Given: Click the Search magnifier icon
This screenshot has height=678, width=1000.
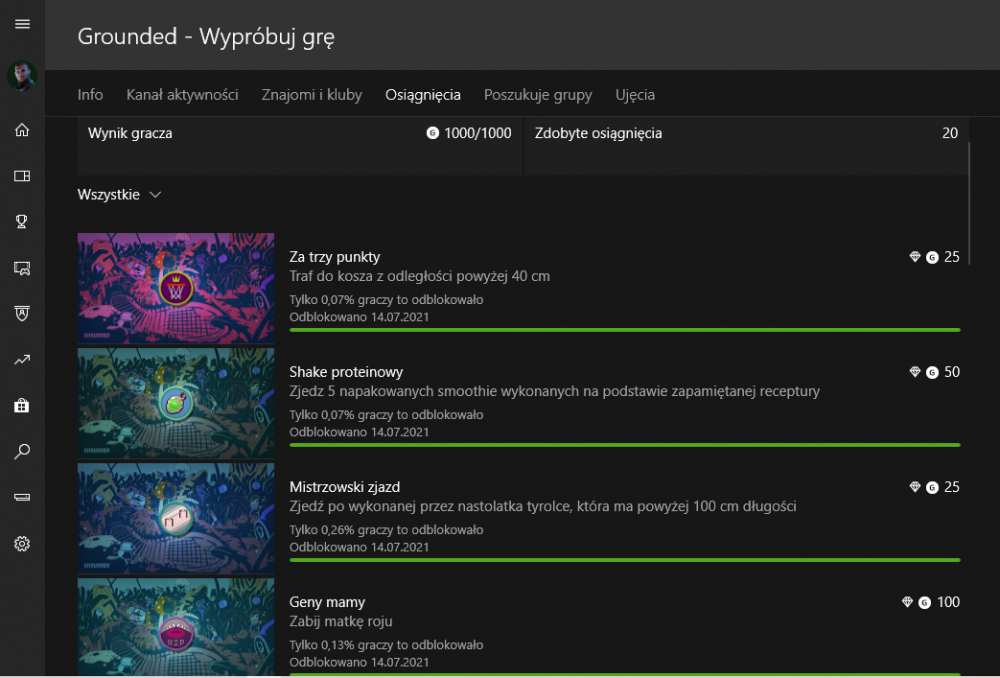Looking at the screenshot, I should 22,452.
